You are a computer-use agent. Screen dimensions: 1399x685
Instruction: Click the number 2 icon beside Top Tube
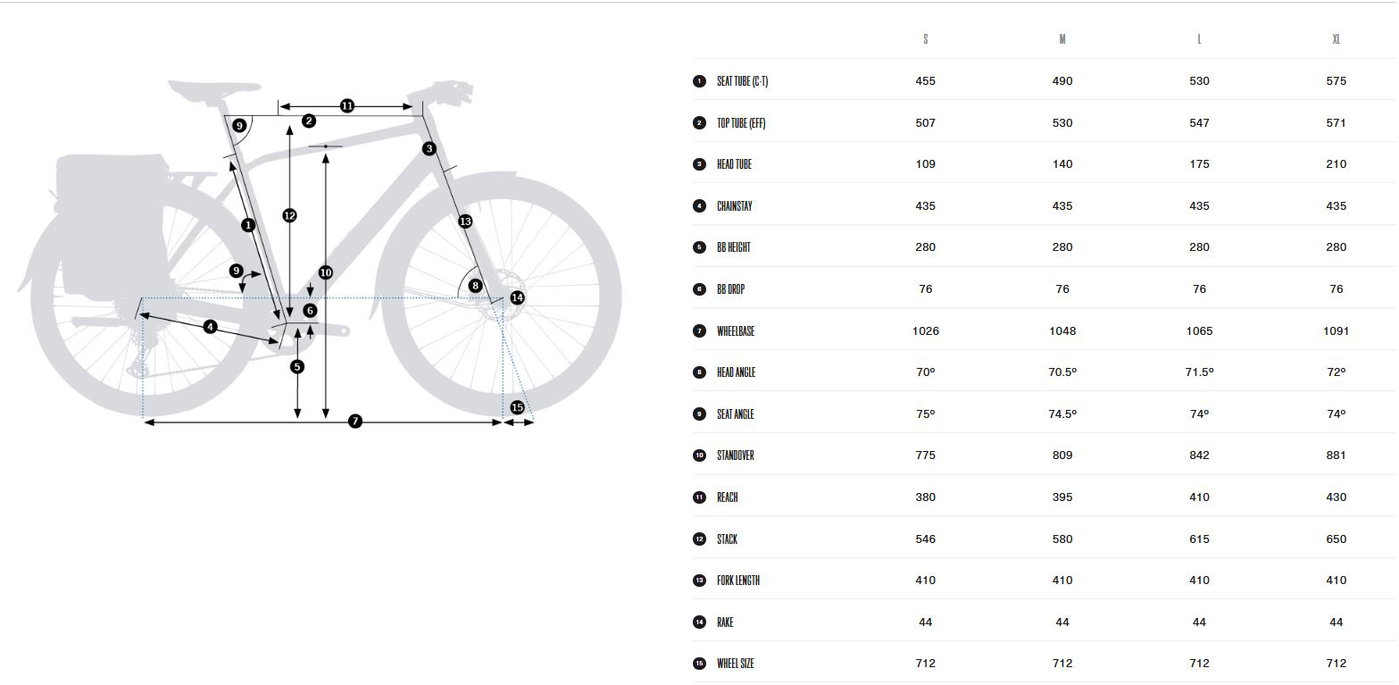tap(699, 123)
